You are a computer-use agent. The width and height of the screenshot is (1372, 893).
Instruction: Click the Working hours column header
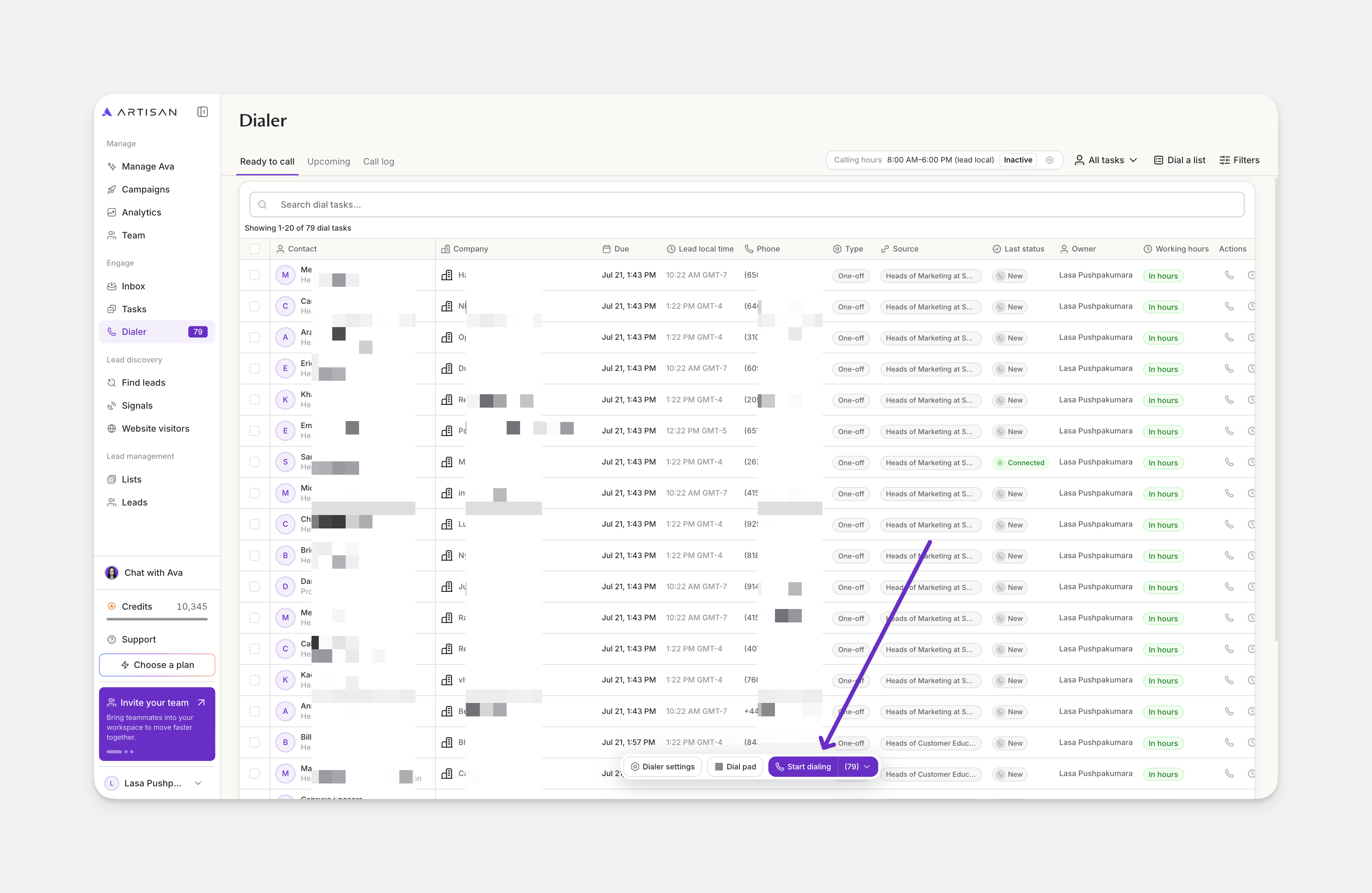coord(1176,249)
